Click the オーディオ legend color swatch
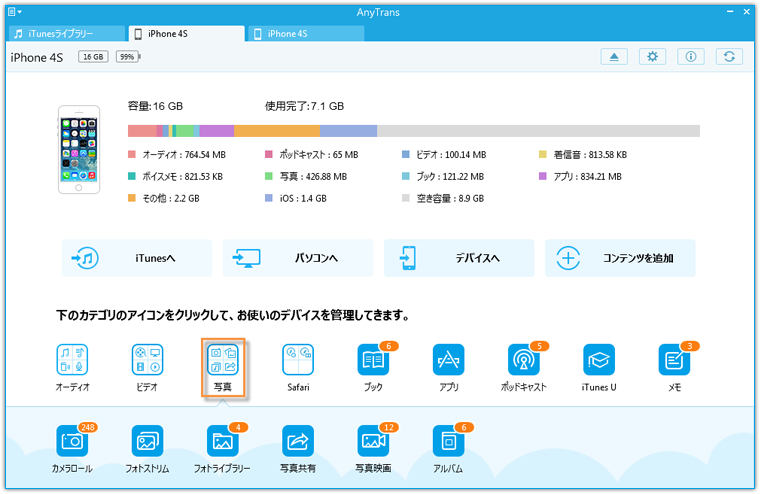Image resolution: width=760 pixels, height=494 pixels. (132, 154)
